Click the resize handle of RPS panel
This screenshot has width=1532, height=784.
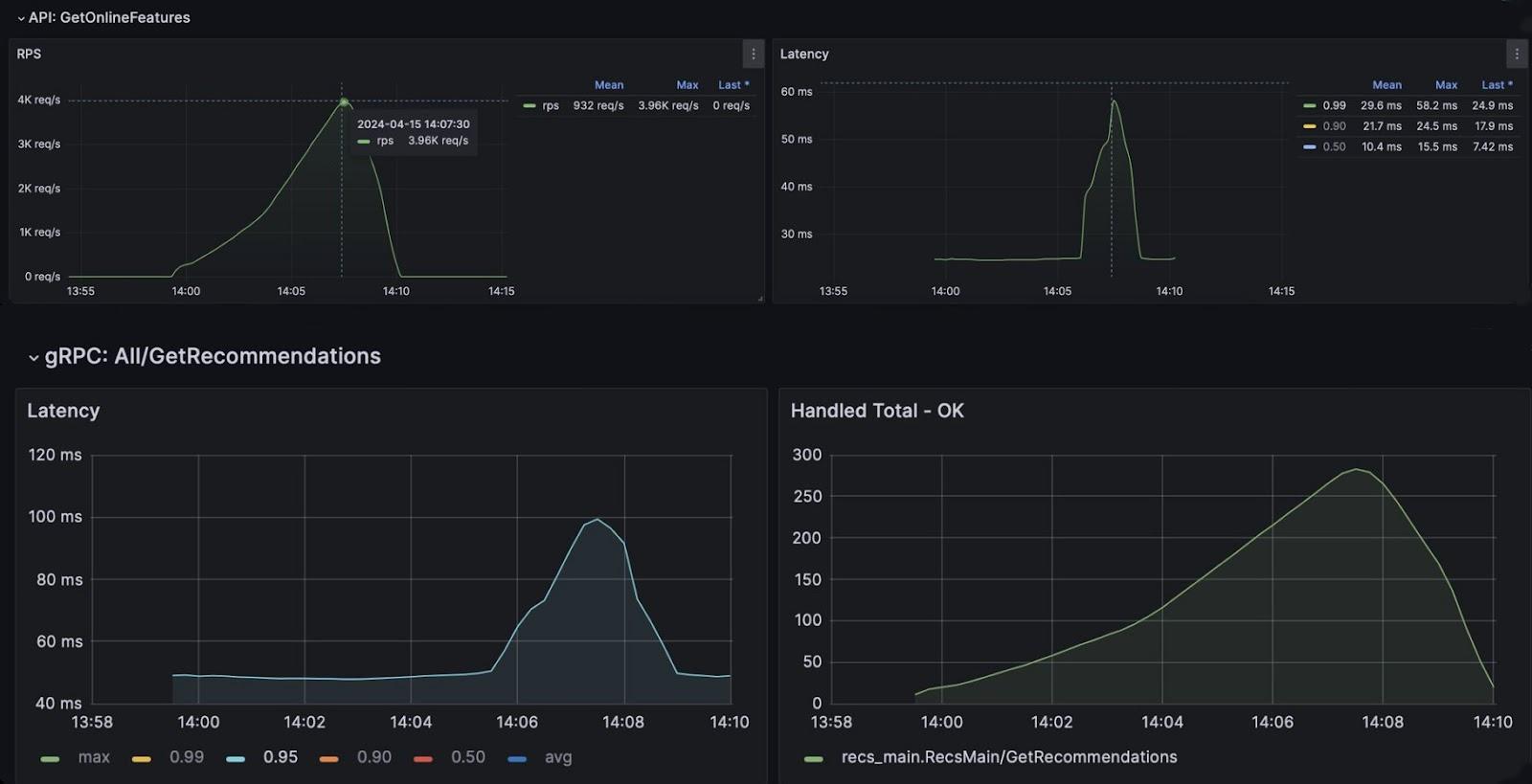(x=760, y=299)
